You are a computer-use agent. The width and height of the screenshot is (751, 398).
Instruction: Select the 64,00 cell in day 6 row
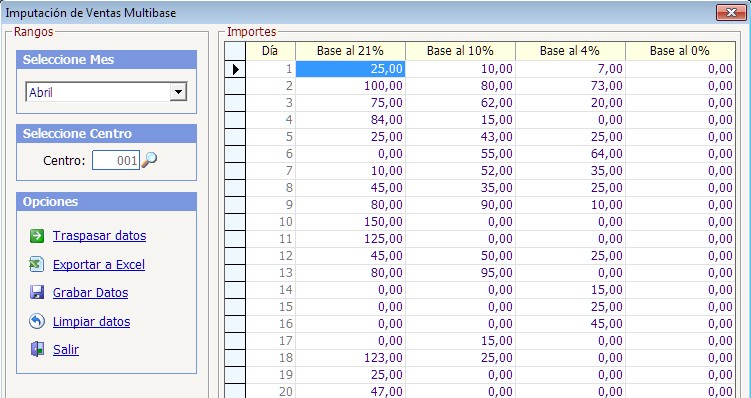[570, 154]
